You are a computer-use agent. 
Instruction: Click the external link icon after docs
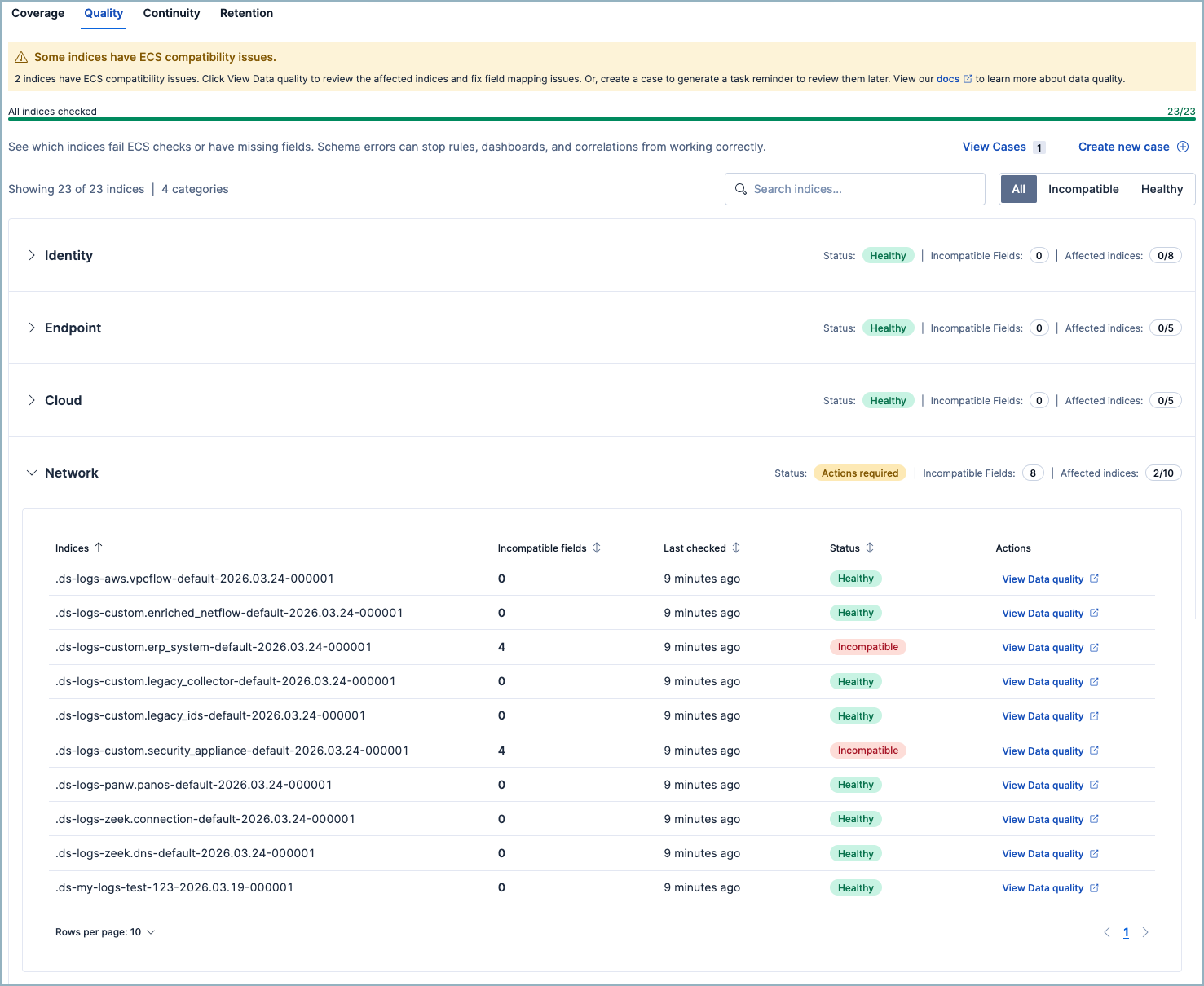pos(968,78)
